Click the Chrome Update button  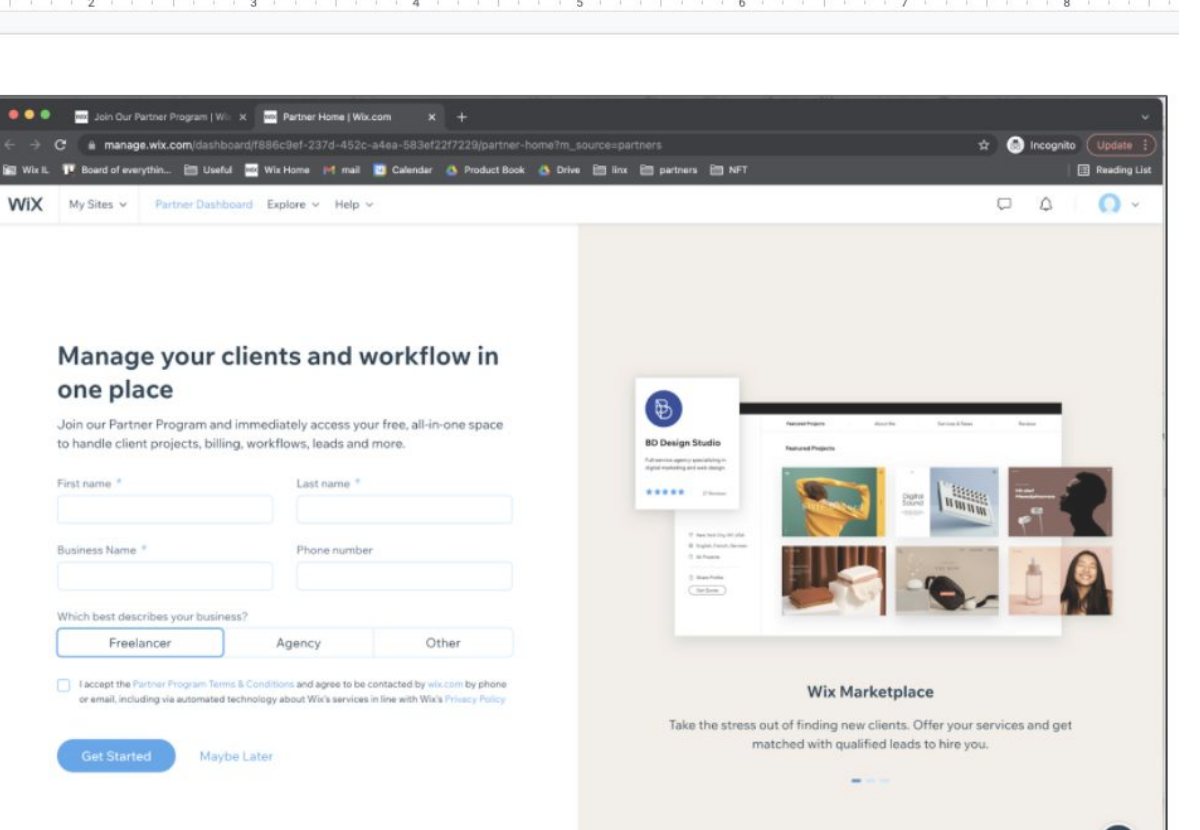pyautogui.click(x=1121, y=145)
